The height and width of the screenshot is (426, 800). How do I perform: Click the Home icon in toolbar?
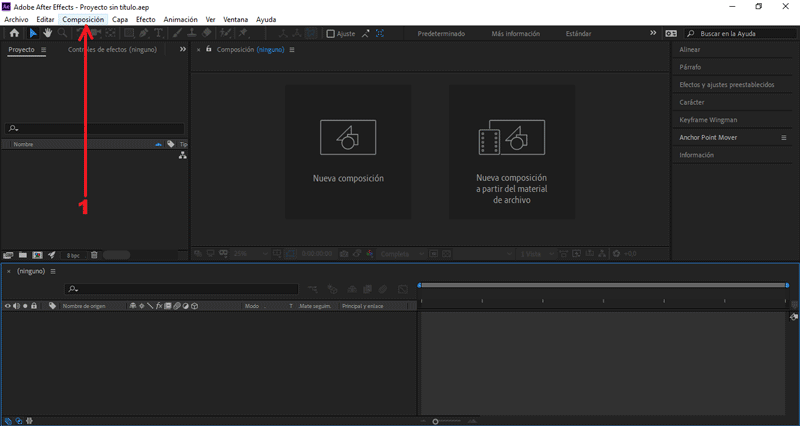click(14, 33)
